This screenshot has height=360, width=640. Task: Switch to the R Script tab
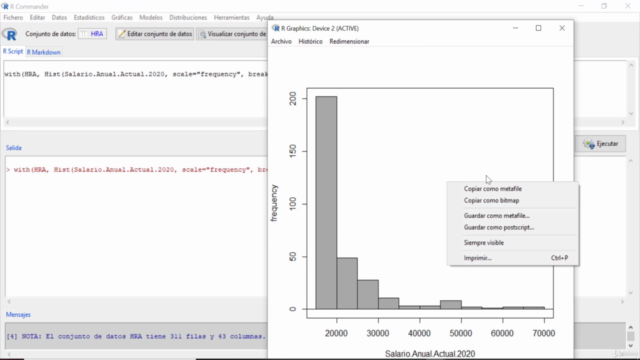point(13,51)
